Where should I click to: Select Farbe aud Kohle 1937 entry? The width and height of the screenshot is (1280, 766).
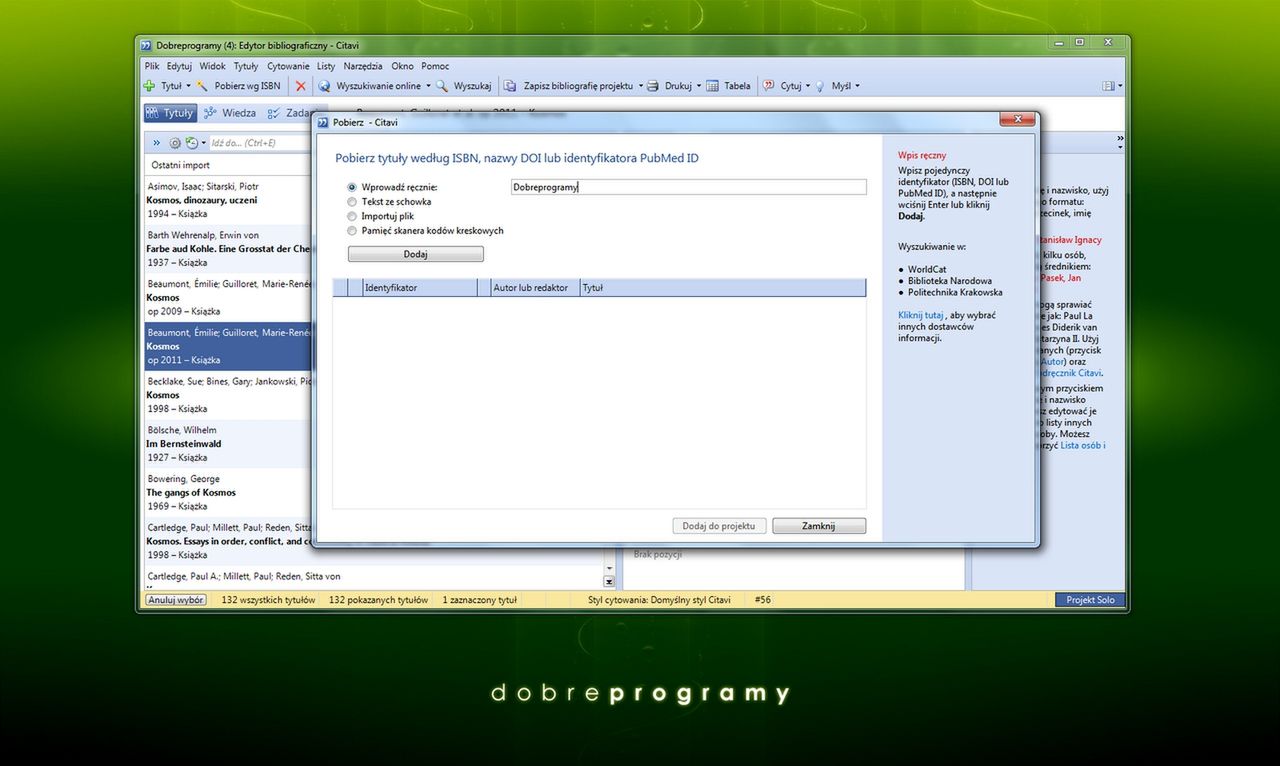228,249
